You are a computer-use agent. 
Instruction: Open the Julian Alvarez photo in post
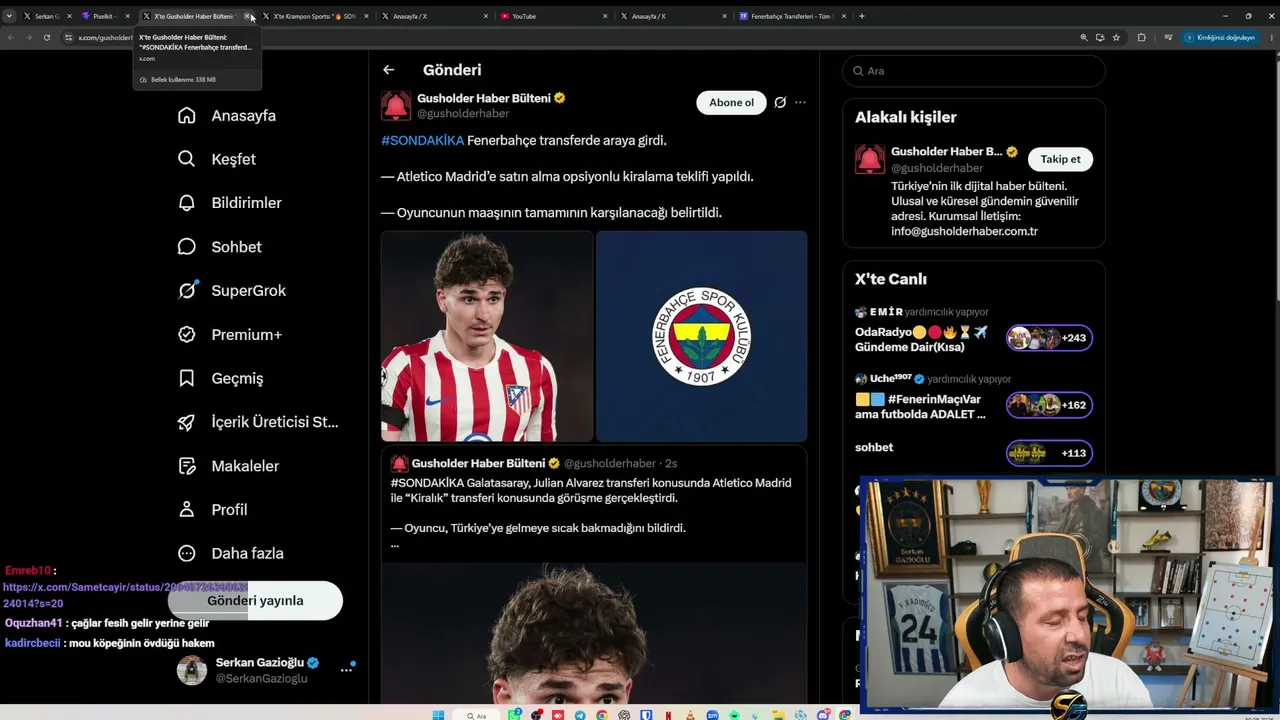pyautogui.click(x=487, y=336)
